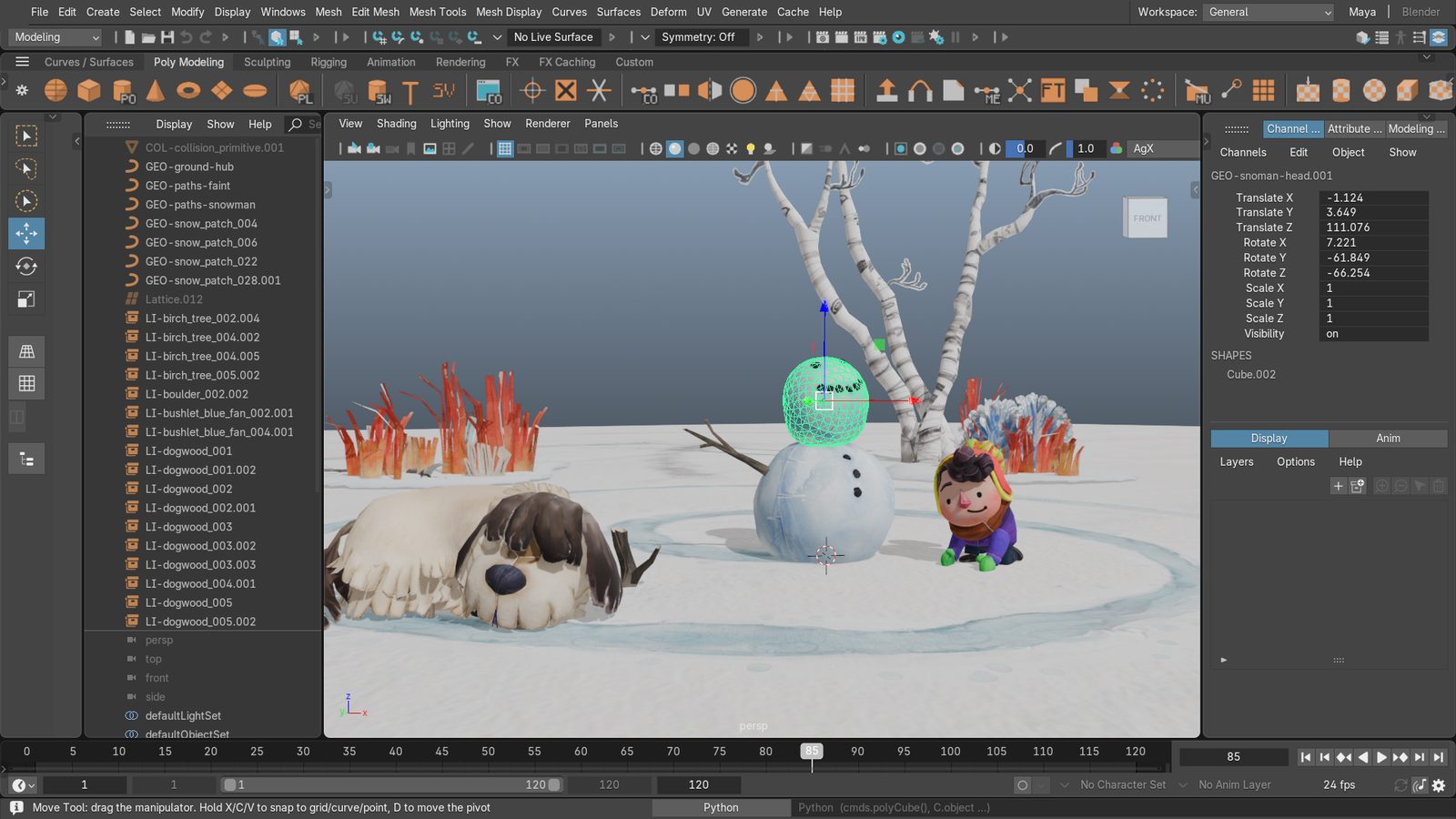Create a polygon cube from shelf

pos(89,90)
